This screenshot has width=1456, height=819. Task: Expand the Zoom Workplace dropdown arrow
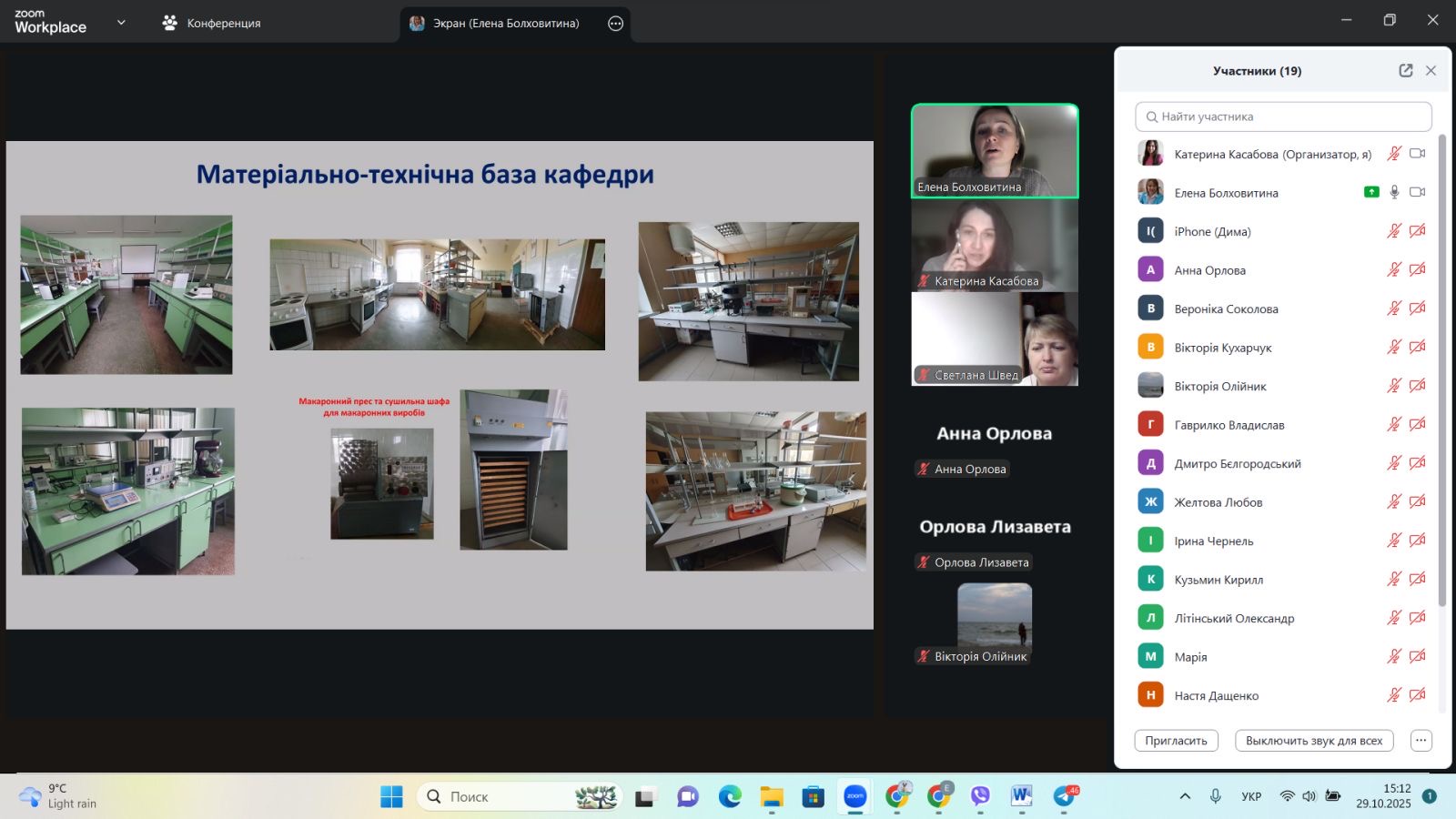pyautogui.click(x=121, y=23)
